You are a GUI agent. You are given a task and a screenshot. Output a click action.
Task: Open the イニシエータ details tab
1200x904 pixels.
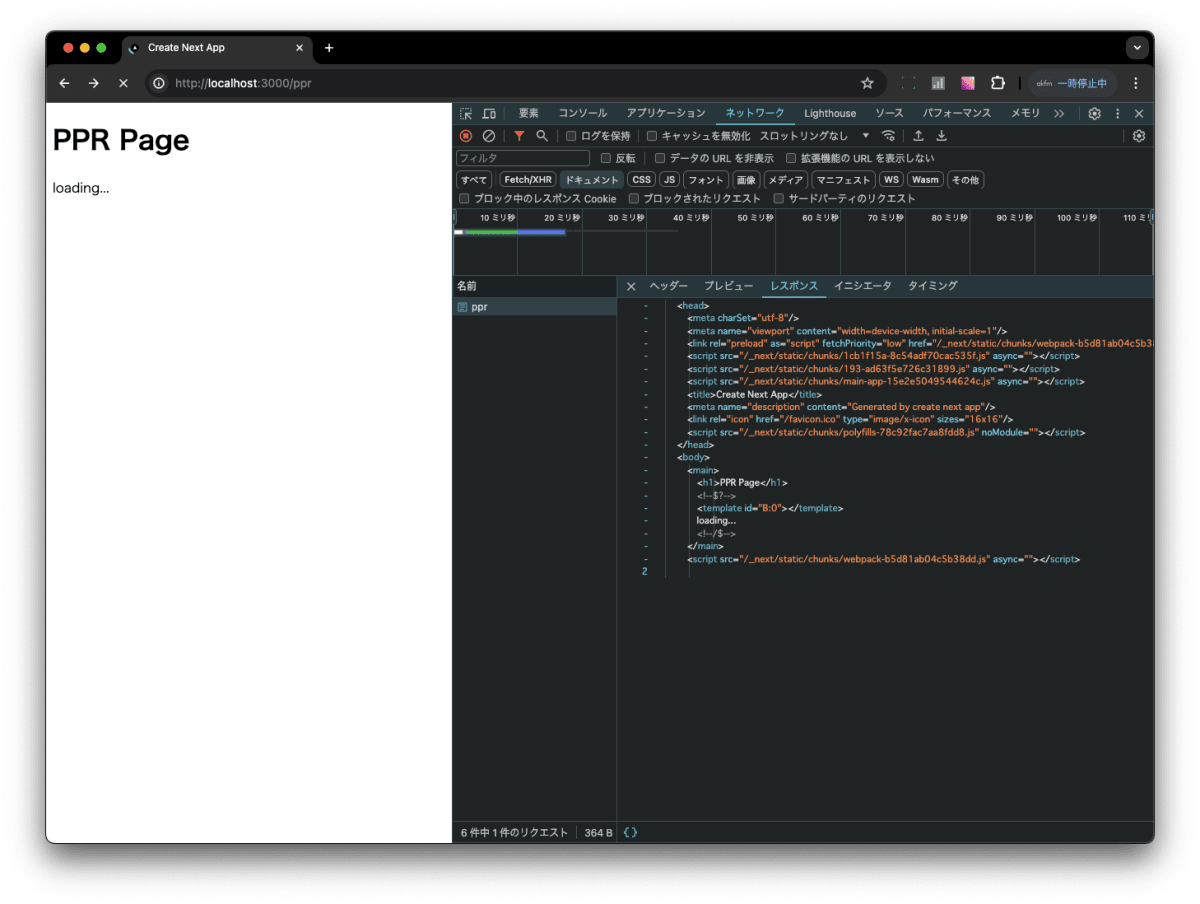[863, 286]
